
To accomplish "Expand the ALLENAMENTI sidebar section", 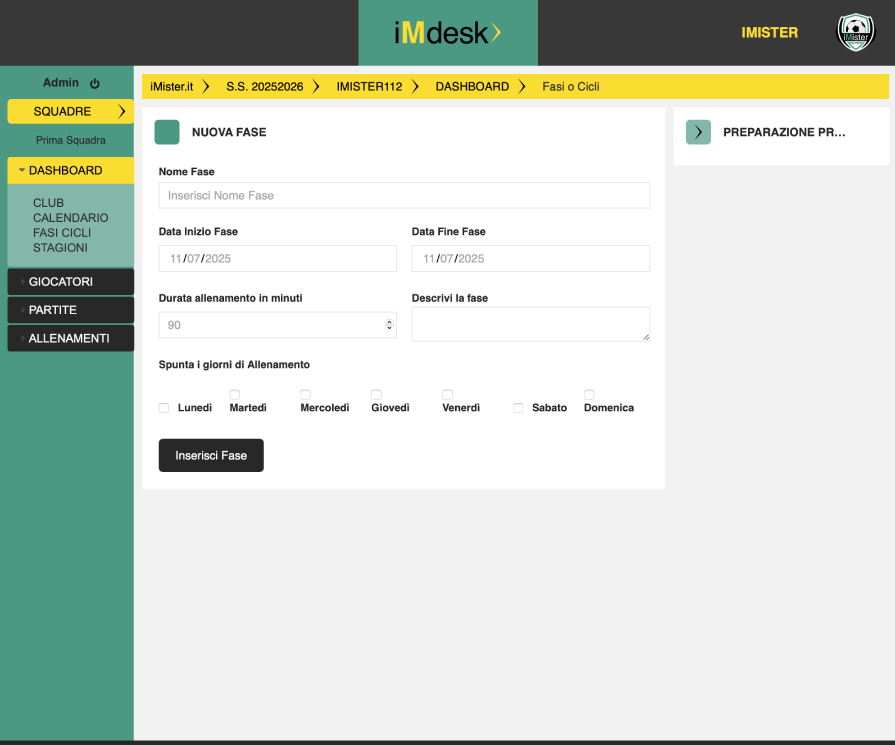I will pos(71,339).
